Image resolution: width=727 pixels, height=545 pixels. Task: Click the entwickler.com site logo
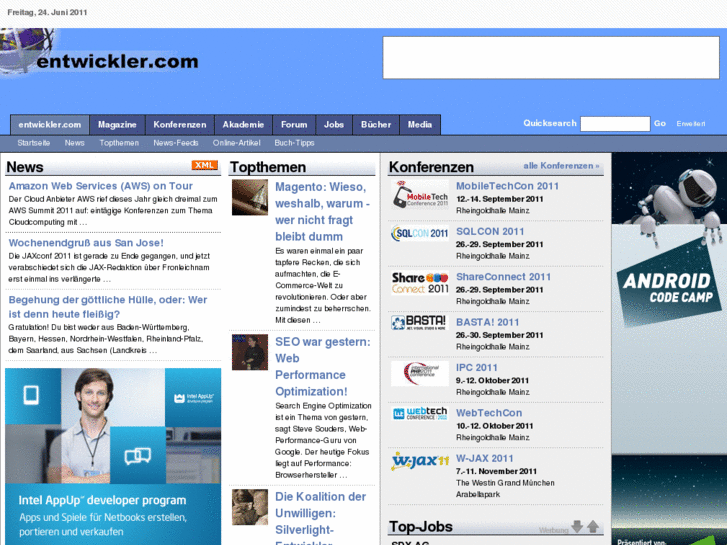point(100,53)
